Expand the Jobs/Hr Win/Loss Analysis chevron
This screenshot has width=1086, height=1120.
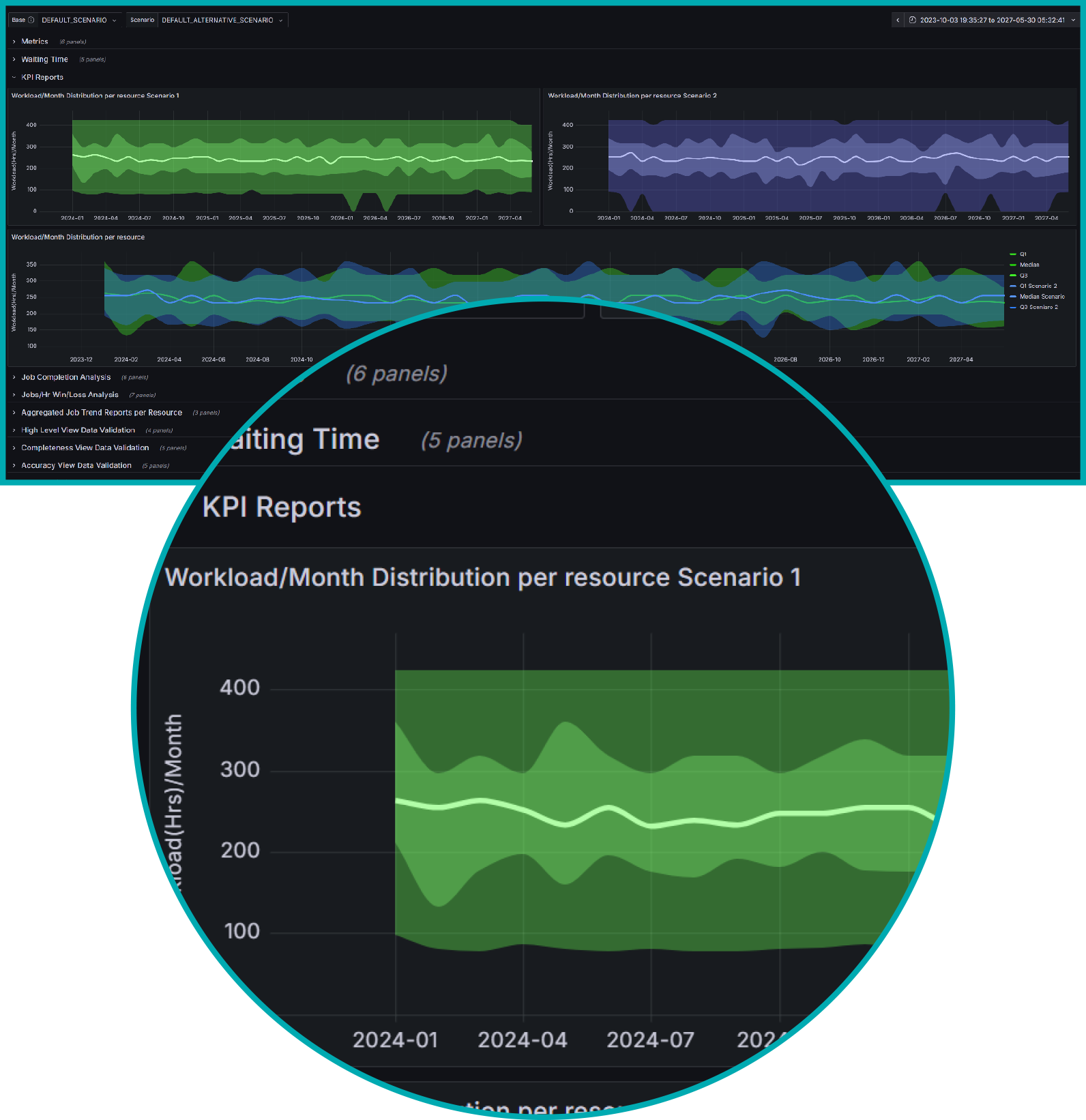tap(14, 395)
